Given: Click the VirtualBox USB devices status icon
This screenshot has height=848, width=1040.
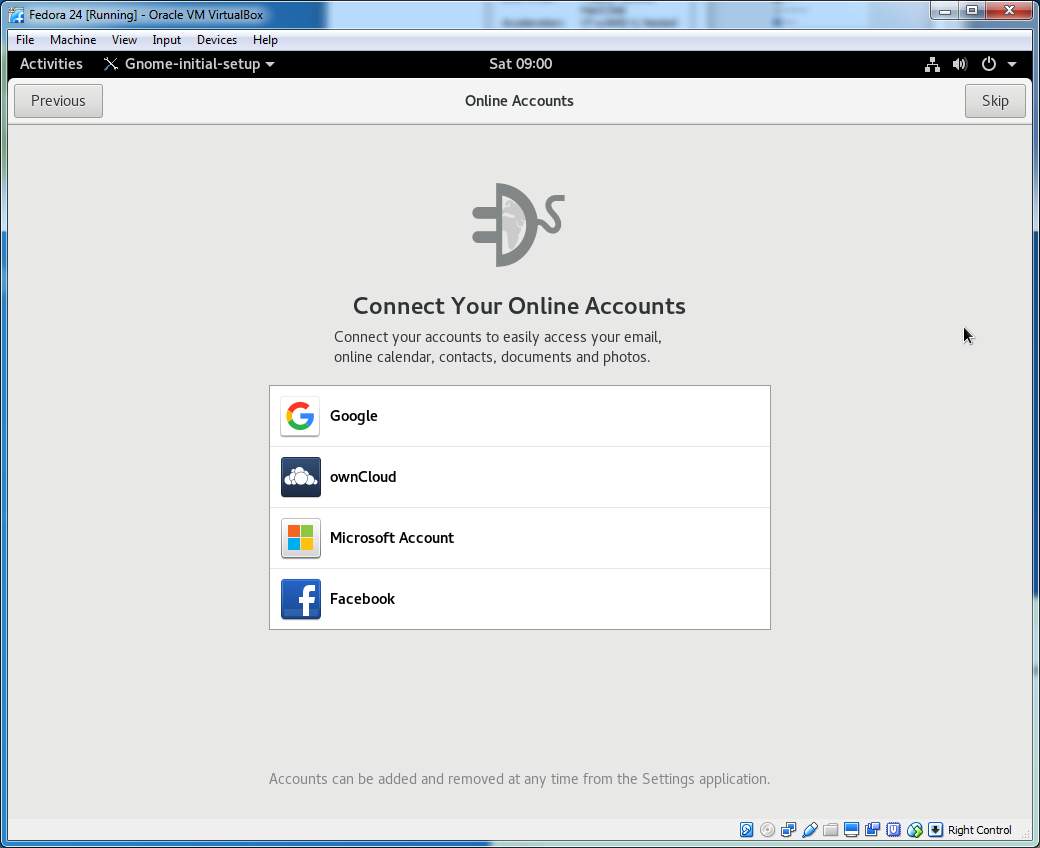Looking at the screenshot, I should 810,830.
